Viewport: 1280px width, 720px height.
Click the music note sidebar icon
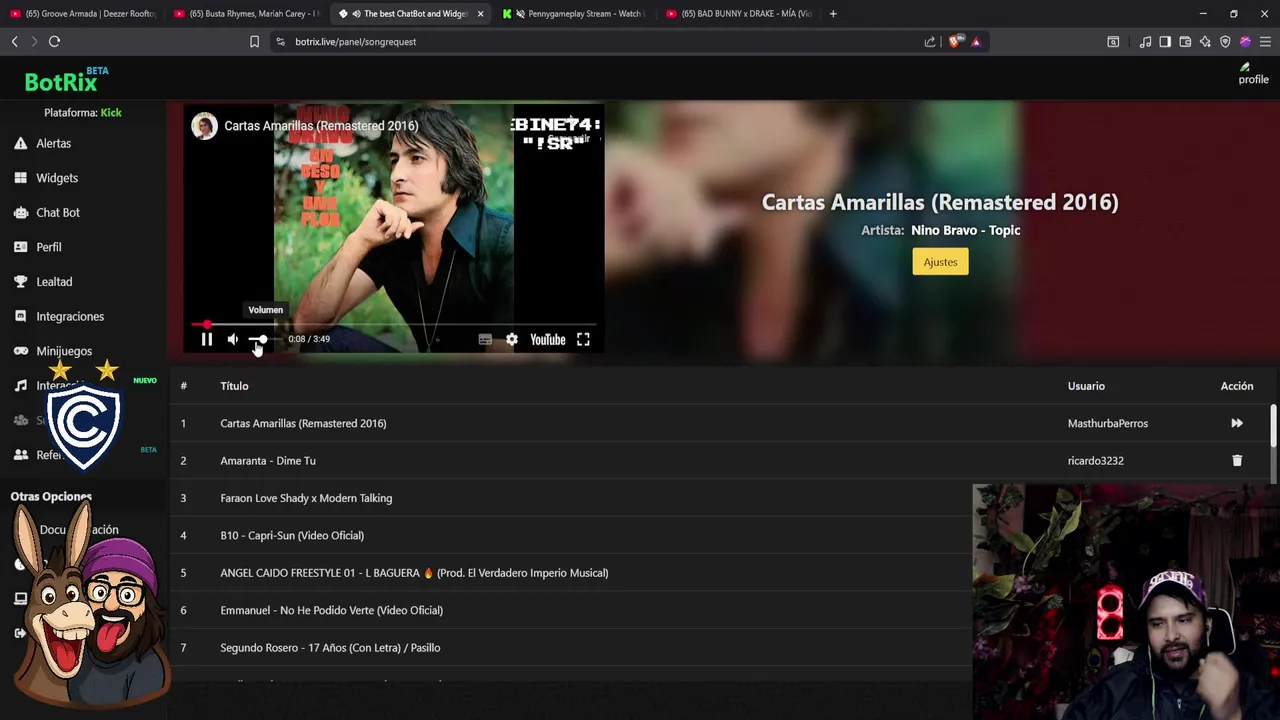[20, 385]
